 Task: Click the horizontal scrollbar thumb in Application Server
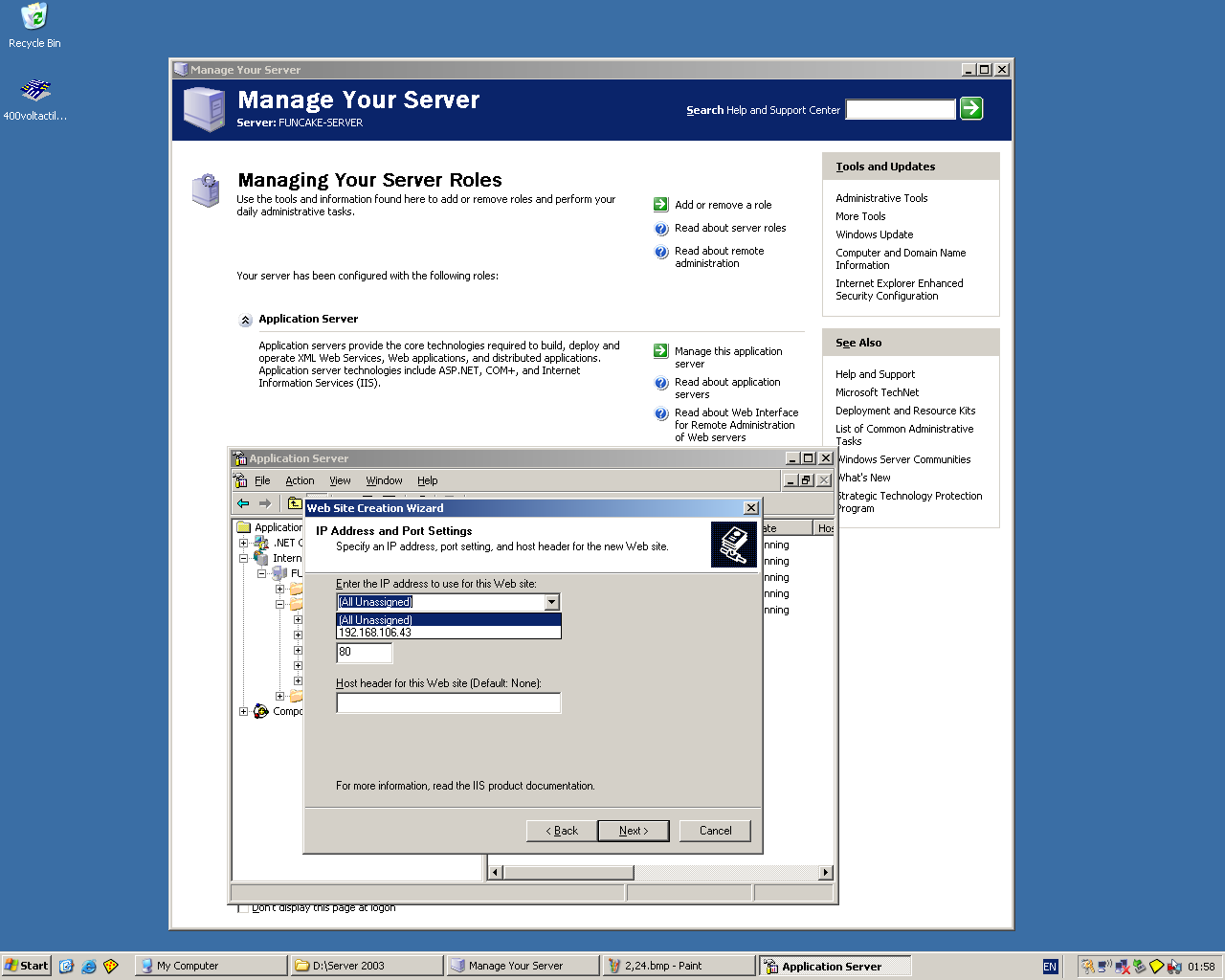click(x=568, y=873)
